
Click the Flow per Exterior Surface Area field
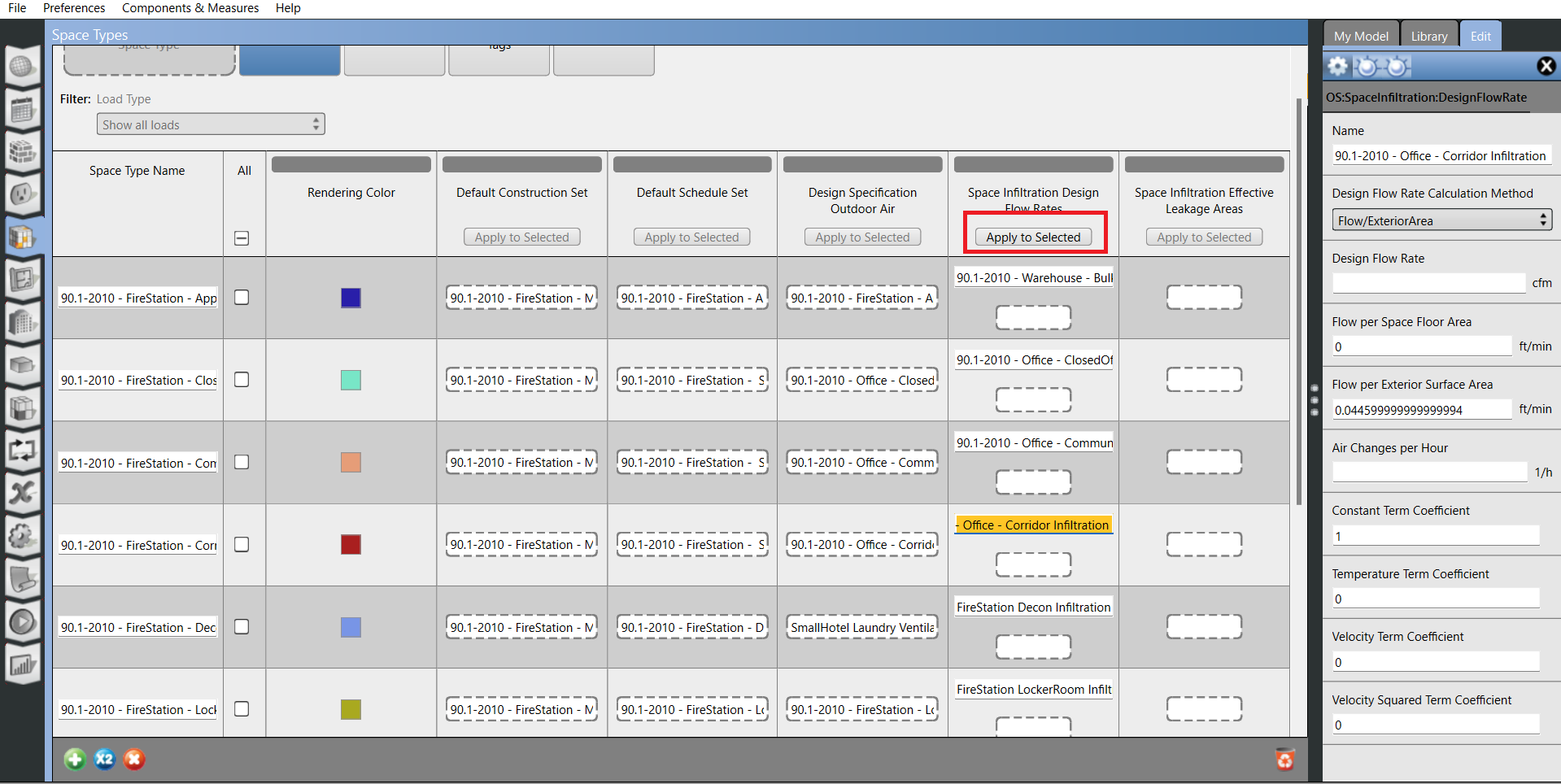point(1422,410)
